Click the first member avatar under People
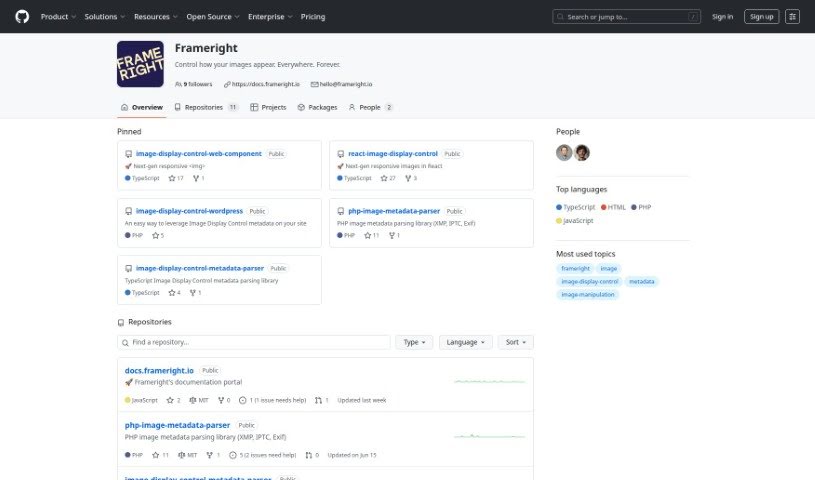815x480 pixels. 564,152
